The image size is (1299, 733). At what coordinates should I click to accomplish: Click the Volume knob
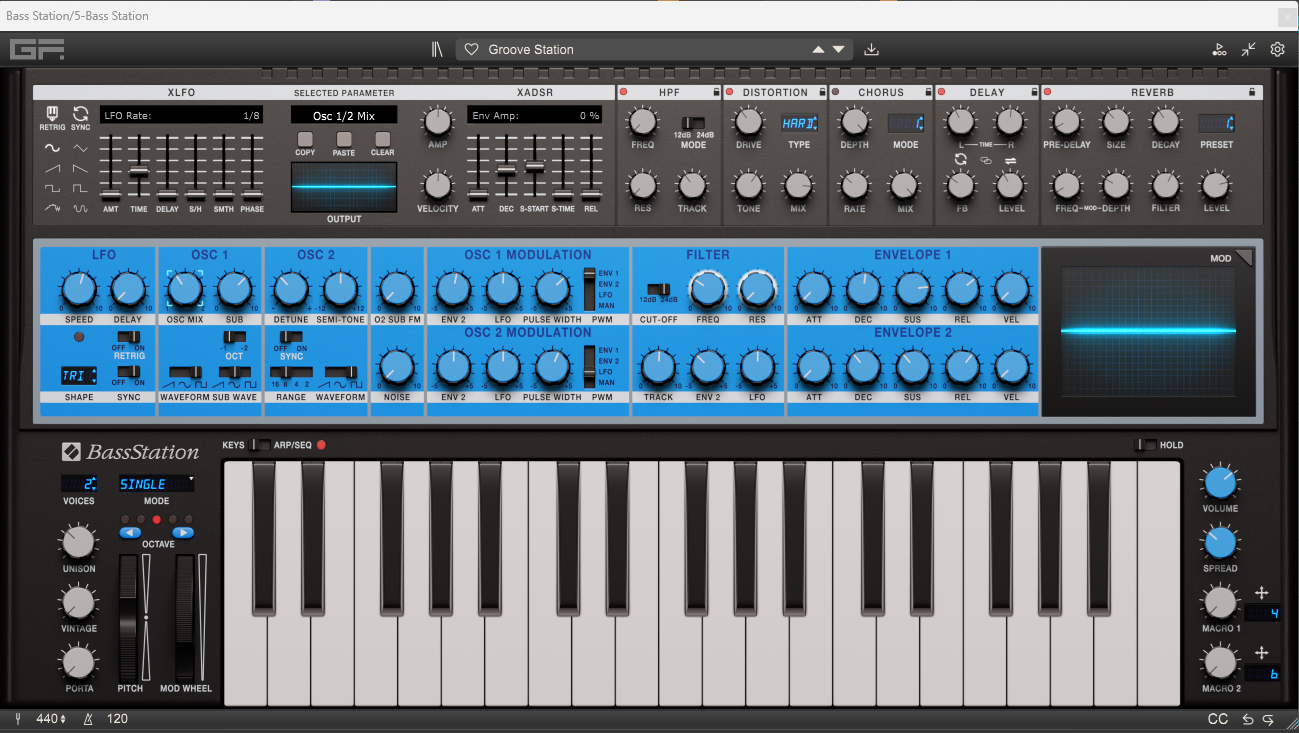click(1220, 482)
